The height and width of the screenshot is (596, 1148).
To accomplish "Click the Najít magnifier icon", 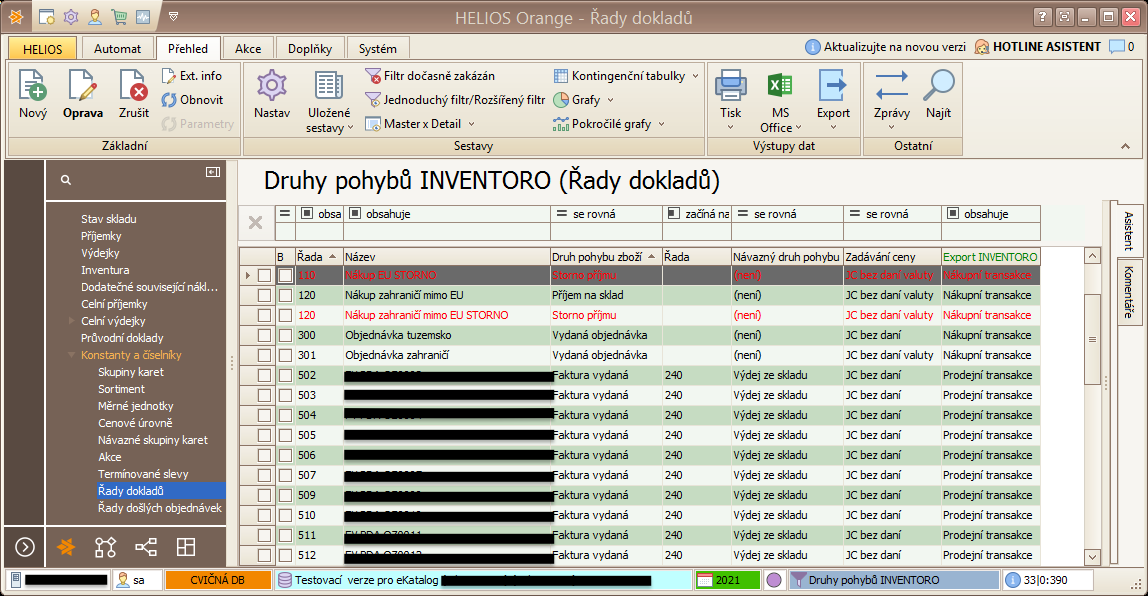I will [938, 87].
